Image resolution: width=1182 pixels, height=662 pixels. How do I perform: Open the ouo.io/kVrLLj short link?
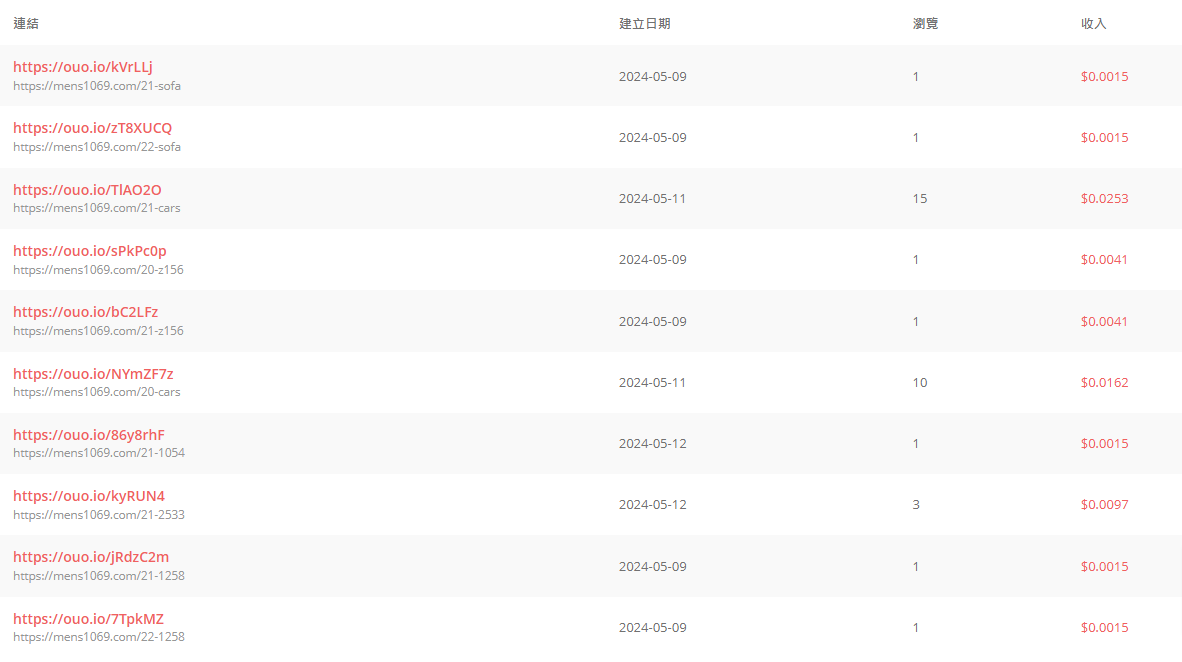[83, 67]
